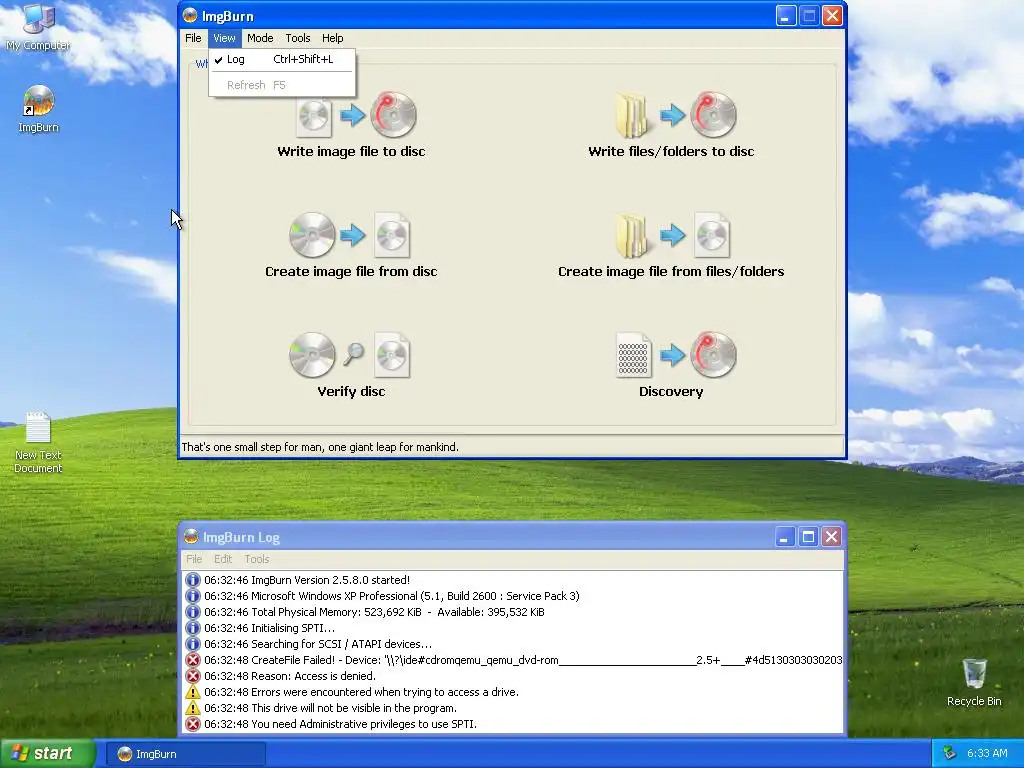Close the open View menu
Viewport: 1024px width, 768px height.
click(x=224, y=38)
